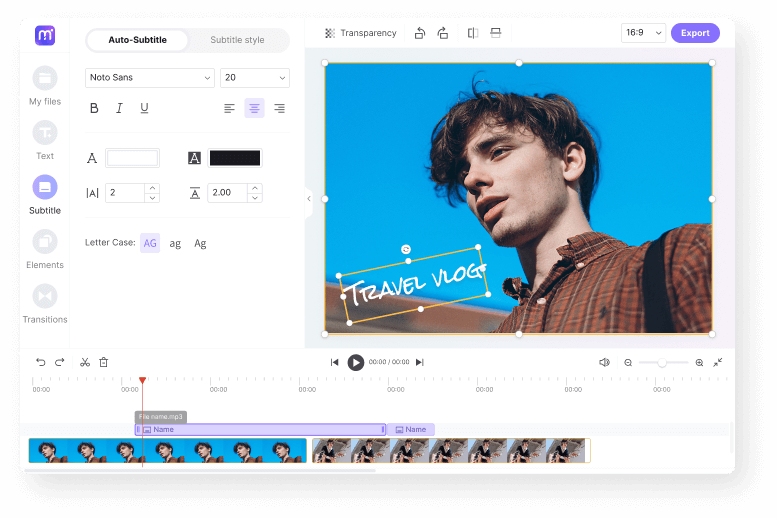Select the long purple Name subtitle clip

[260, 430]
